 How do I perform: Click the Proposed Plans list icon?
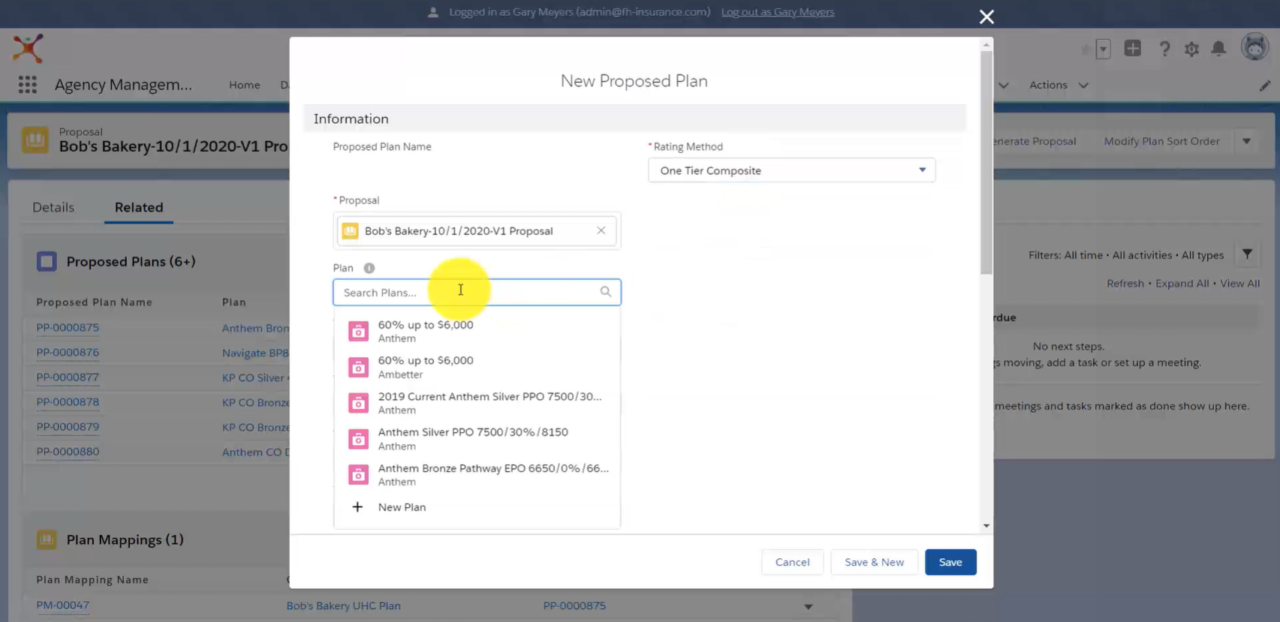(46, 261)
